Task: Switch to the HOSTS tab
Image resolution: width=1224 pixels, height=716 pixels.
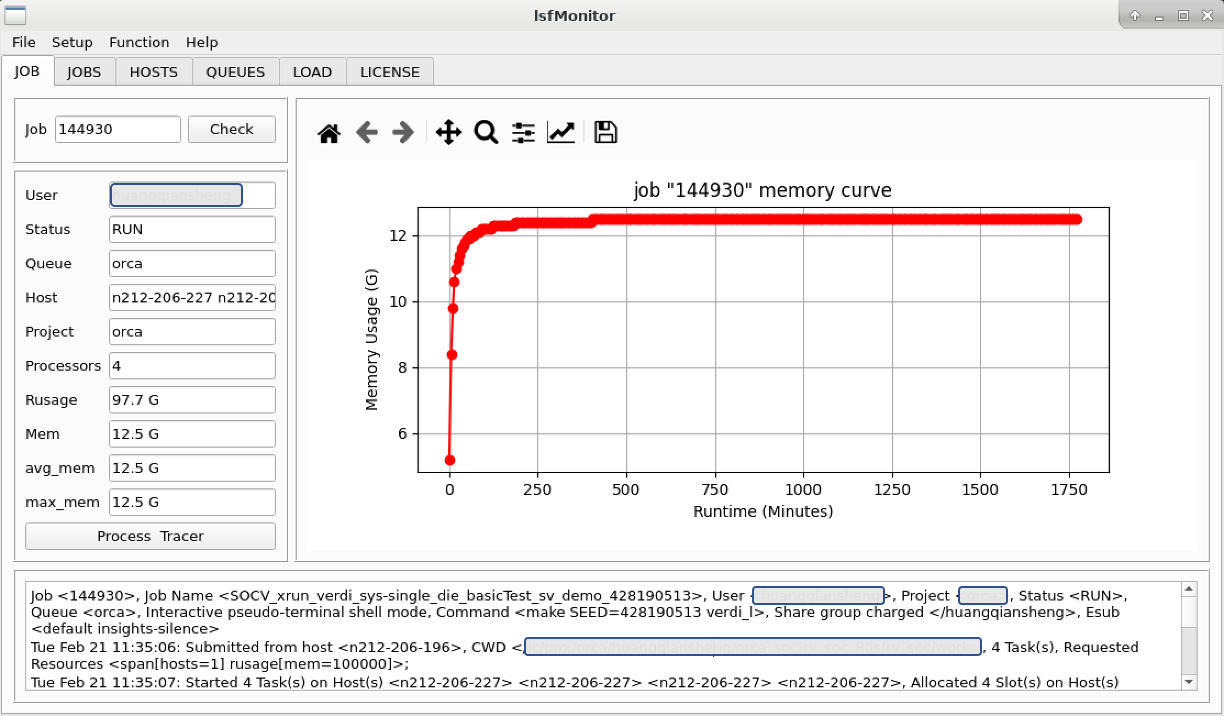Action: click(153, 71)
